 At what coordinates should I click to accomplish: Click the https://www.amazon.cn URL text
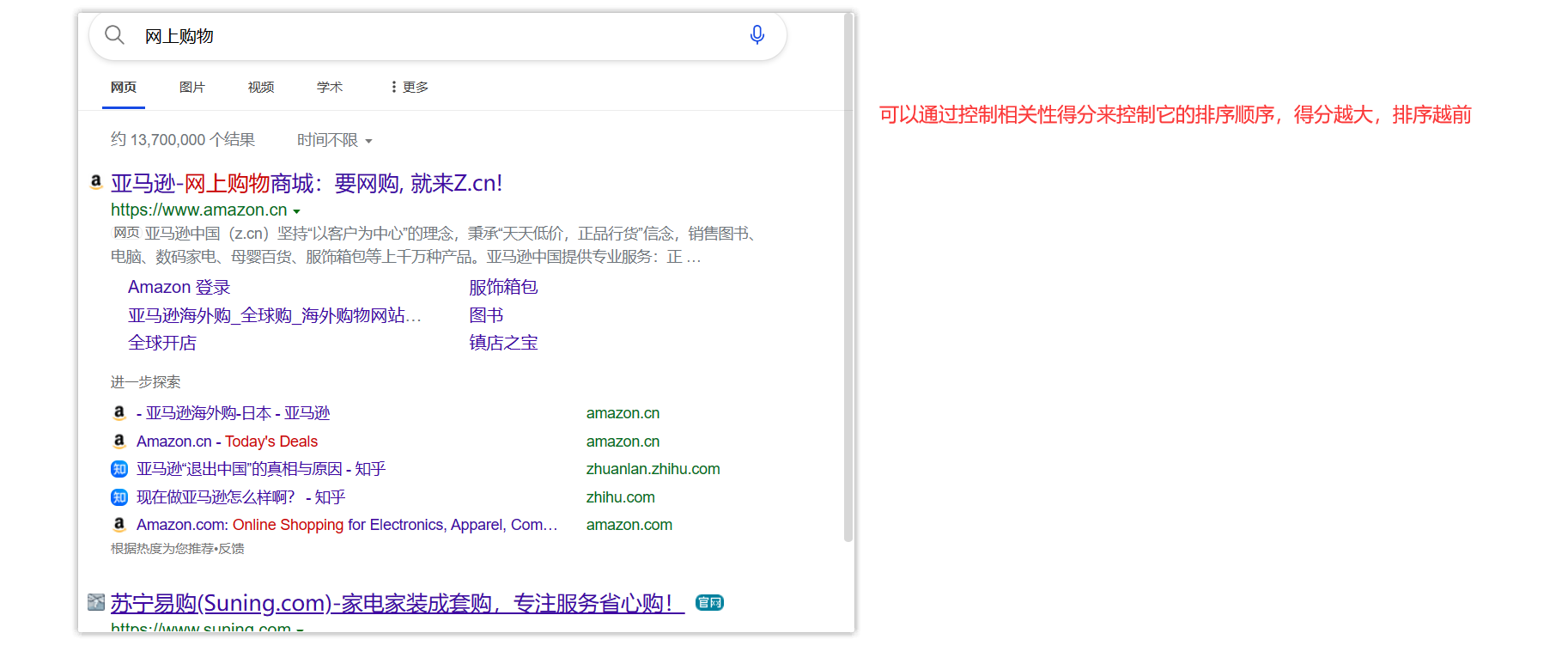pyautogui.click(x=199, y=210)
